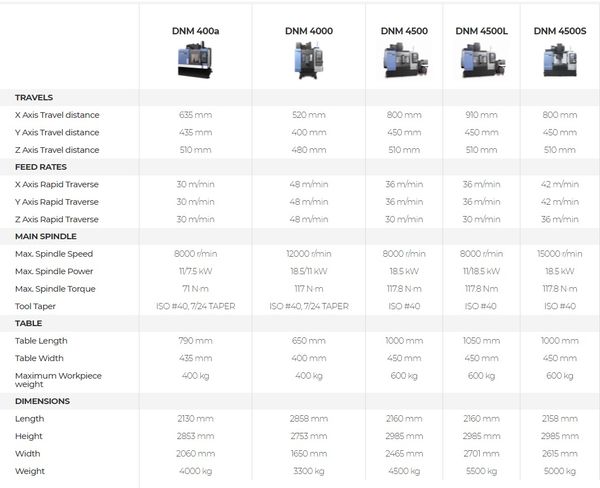The width and height of the screenshot is (600, 488).
Task: Click the Max. Spindle Speed row label
Action: pos(55,254)
